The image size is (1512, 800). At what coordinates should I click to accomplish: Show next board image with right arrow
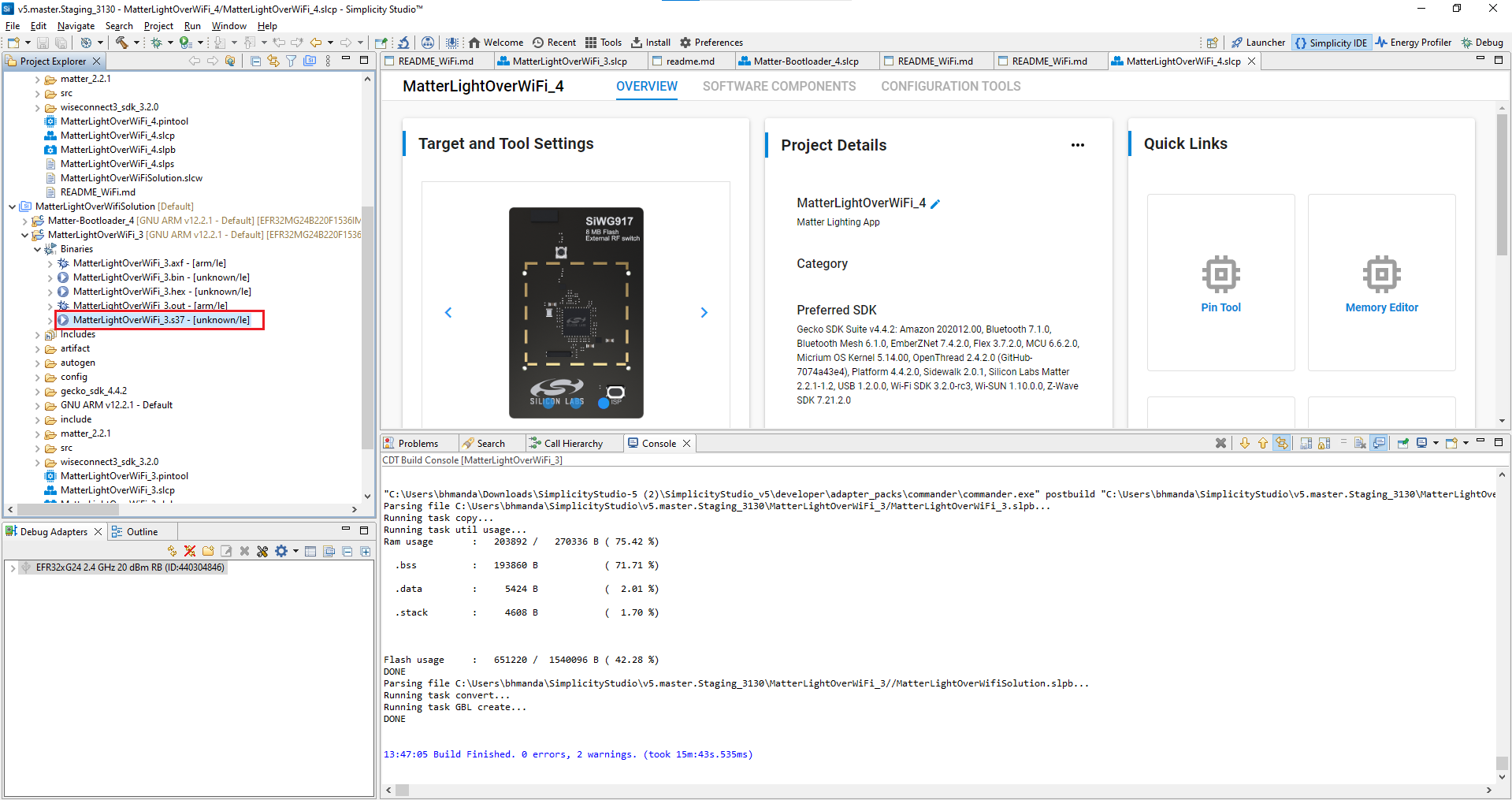click(704, 313)
